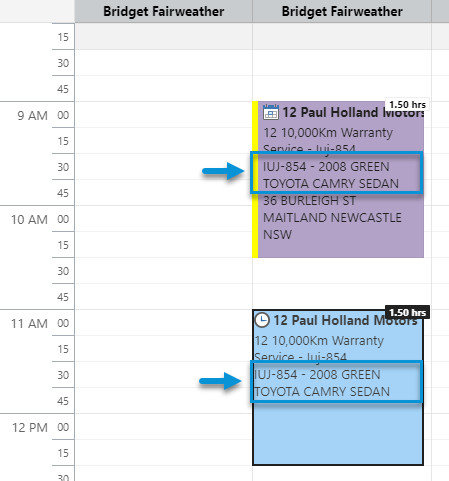Select the purple Paul Holland Motors appointment title
449x481 pixels.
point(353,113)
